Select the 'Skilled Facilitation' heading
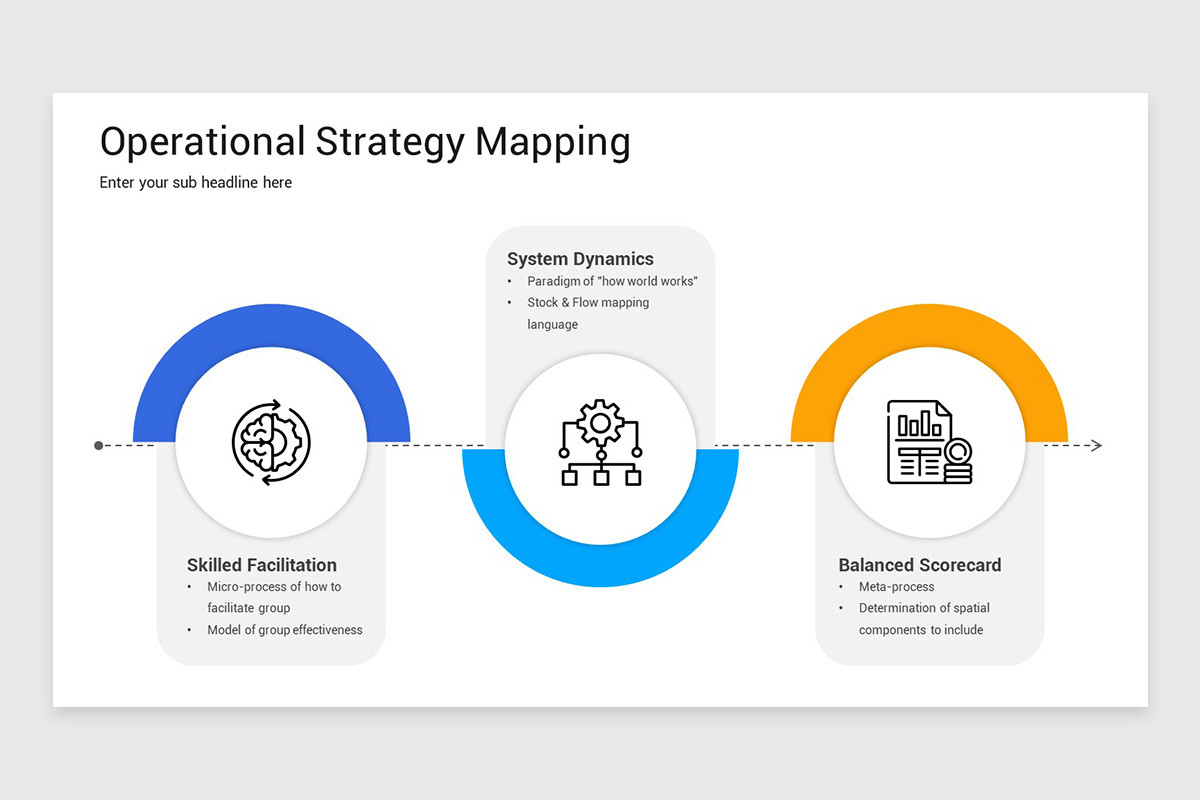This screenshot has width=1200, height=800. [x=261, y=565]
